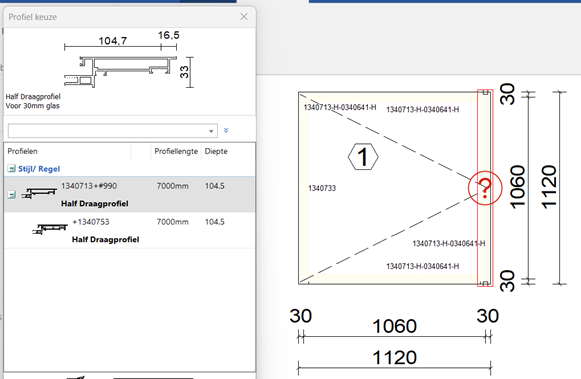581x379 pixels.
Task: Collapse the 1340713+#990 profile row
Action: pyautogui.click(x=11, y=195)
